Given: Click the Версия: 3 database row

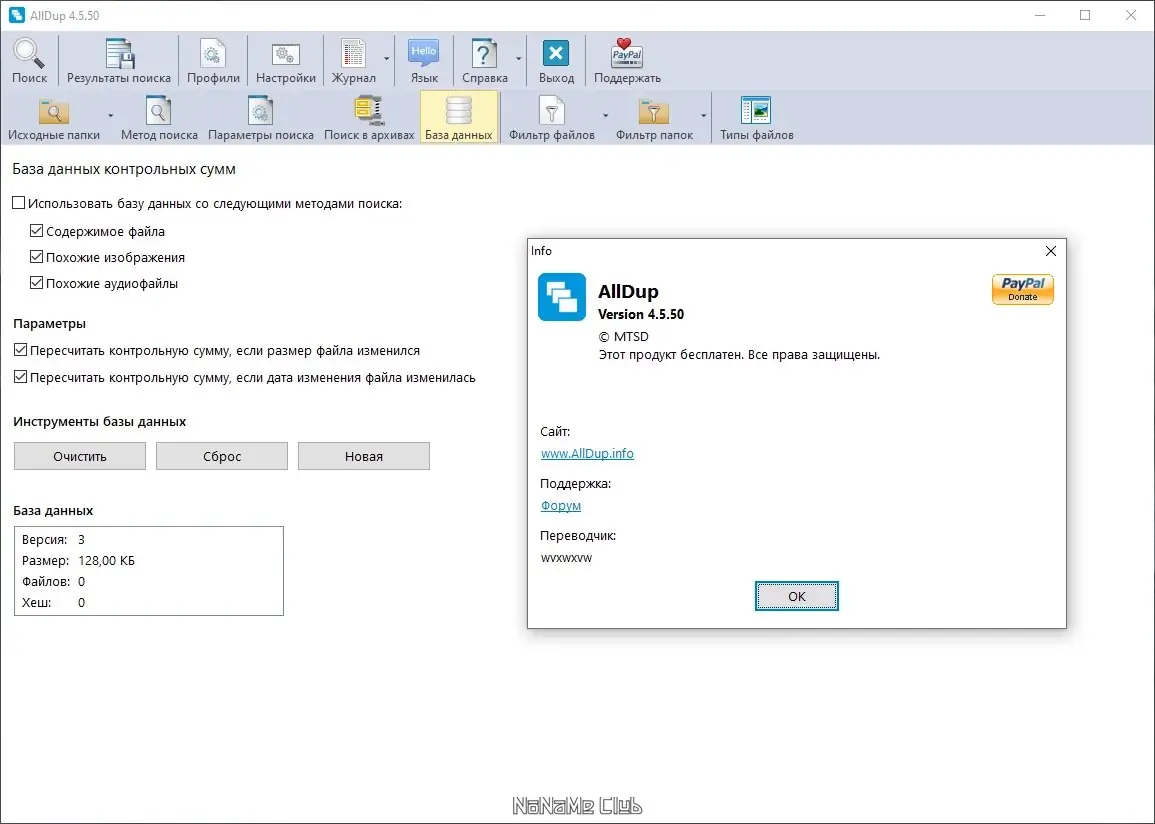Looking at the screenshot, I should point(53,540).
